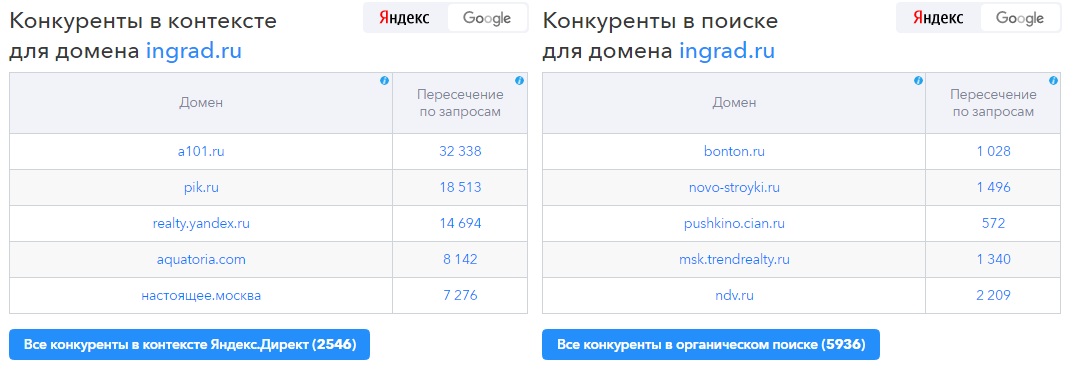1073x371 pixels.
Task: Click the 2 209 intersection for ndv.ru
Action: tap(994, 296)
